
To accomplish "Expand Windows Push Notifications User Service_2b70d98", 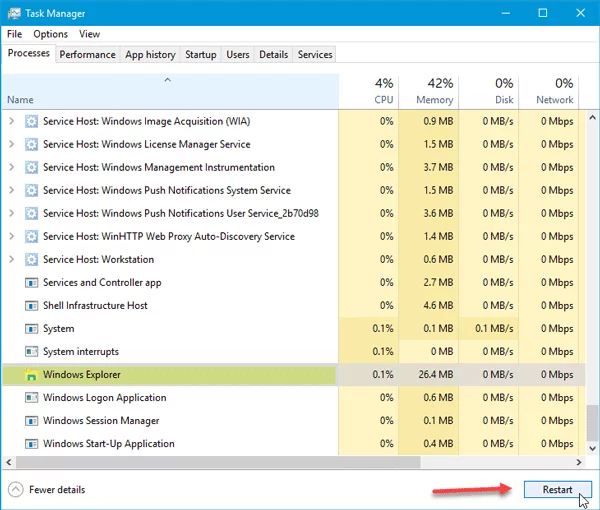I will coord(11,213).
